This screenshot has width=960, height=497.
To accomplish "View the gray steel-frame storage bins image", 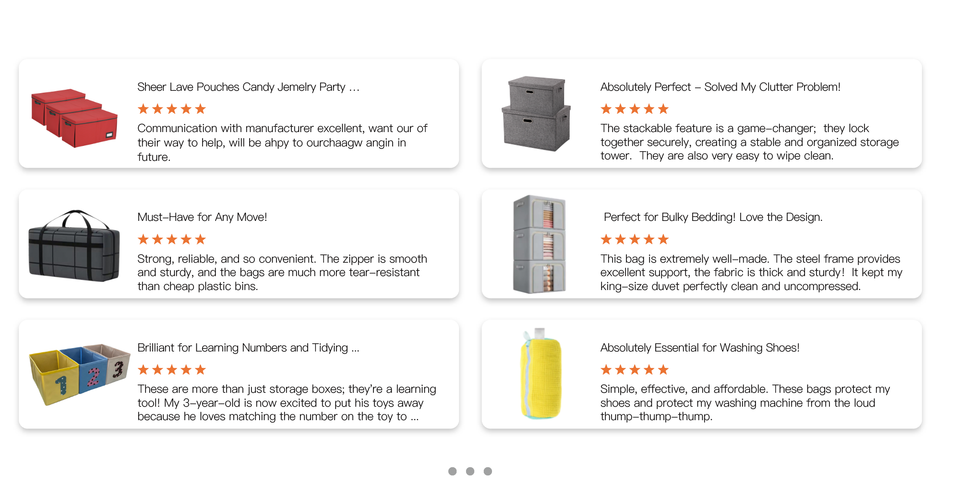I will point(539,244).
